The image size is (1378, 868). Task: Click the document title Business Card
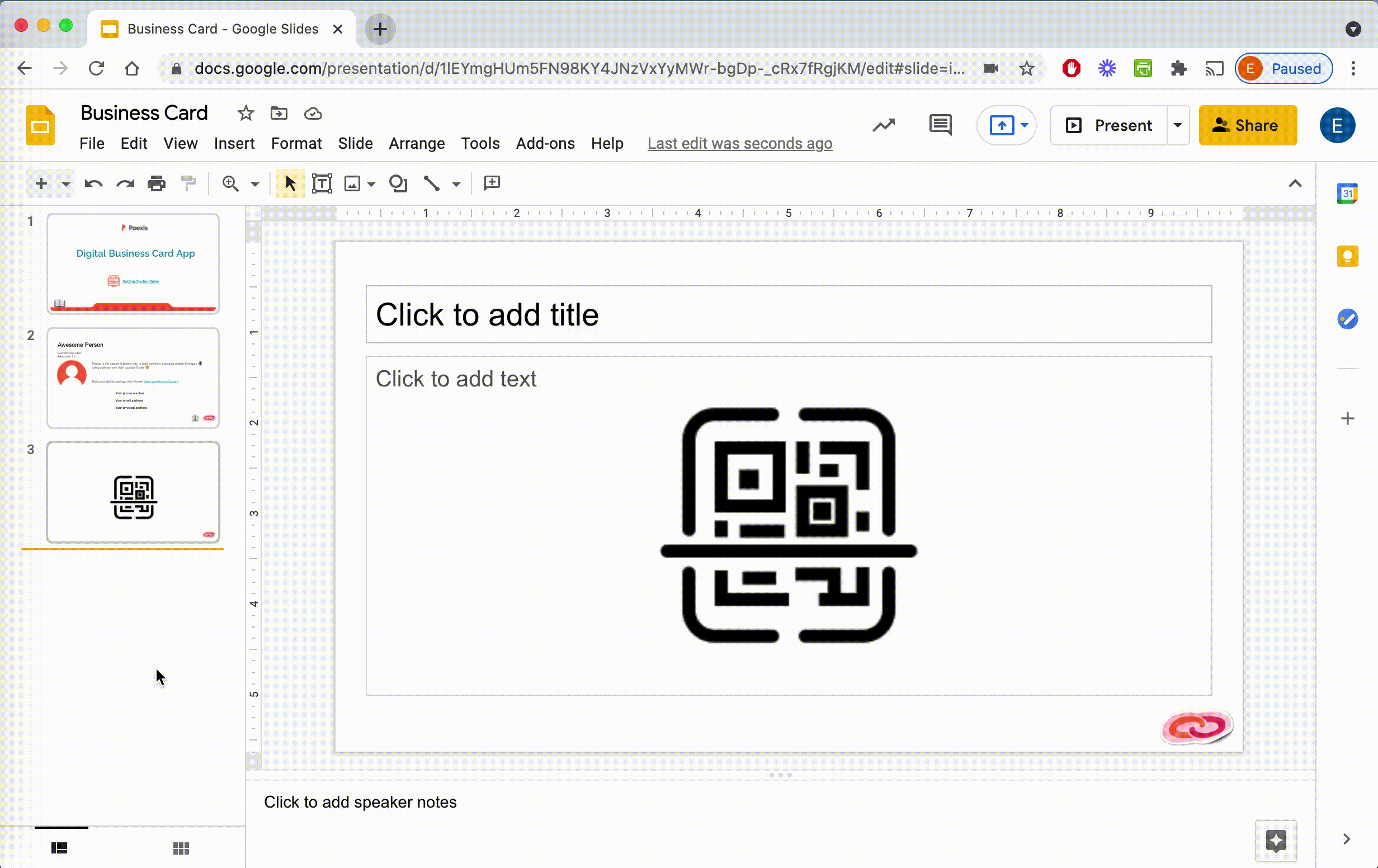[144, 113]
